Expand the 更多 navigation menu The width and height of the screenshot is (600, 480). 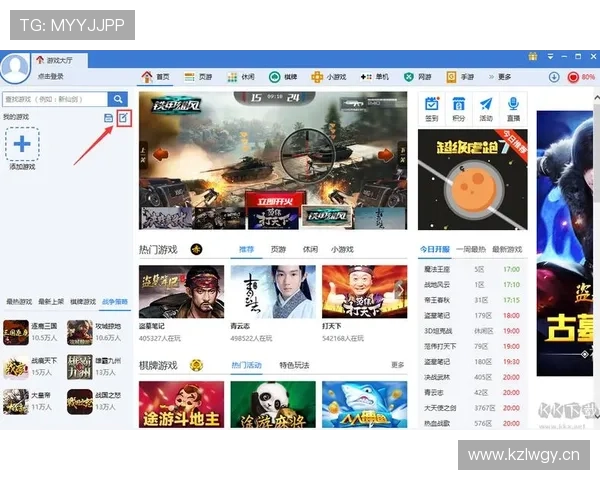click(x=500, y=77)
